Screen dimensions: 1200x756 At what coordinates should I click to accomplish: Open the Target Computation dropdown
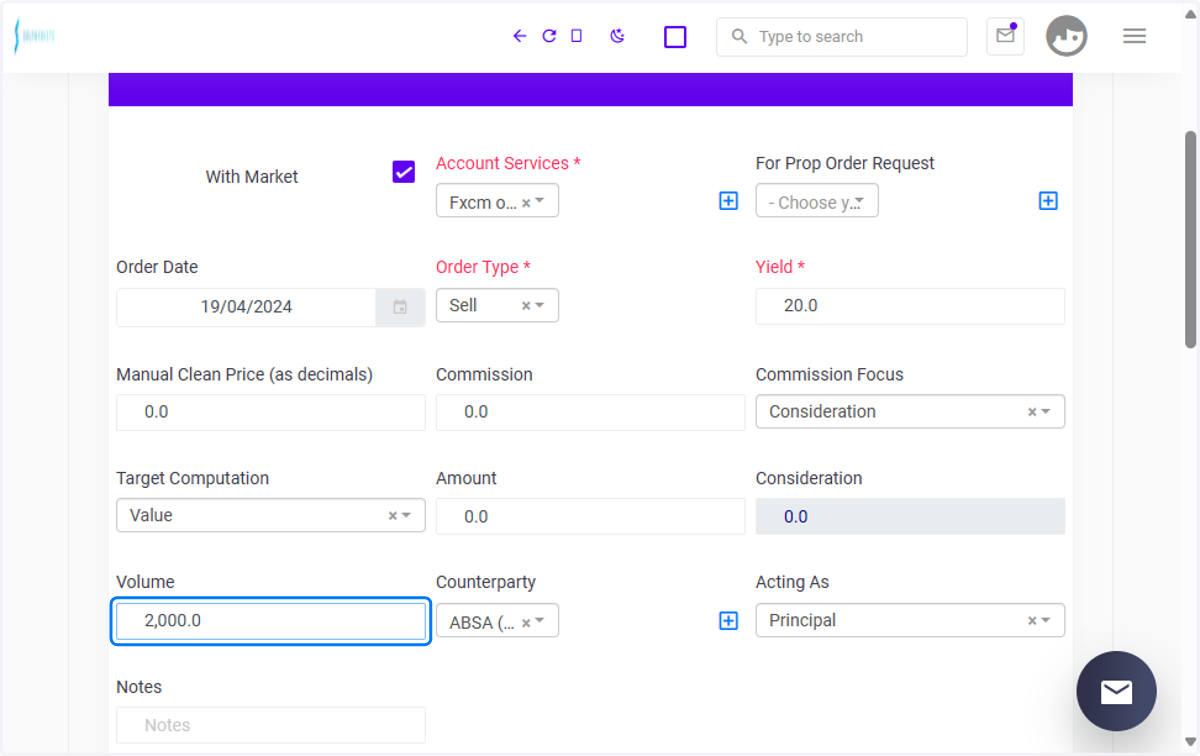pos(271,515)
